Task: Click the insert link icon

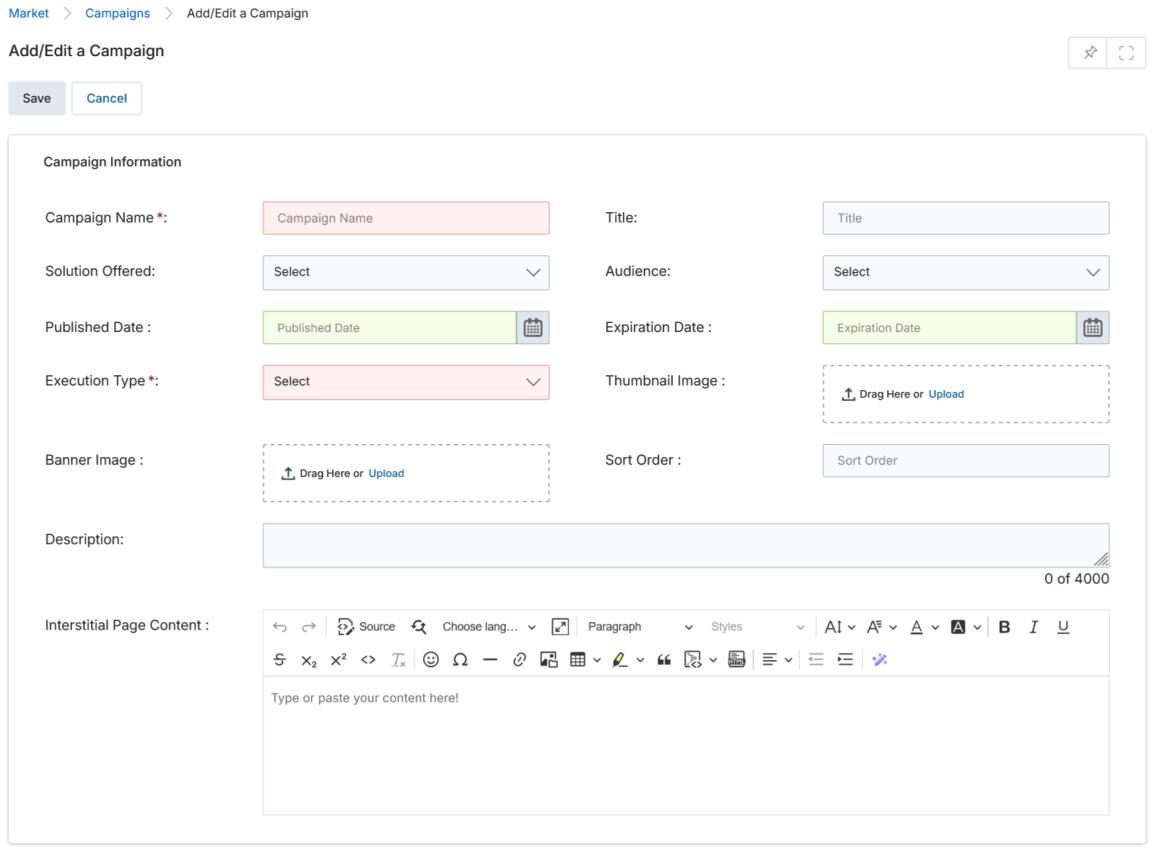Action: point(519,660)
